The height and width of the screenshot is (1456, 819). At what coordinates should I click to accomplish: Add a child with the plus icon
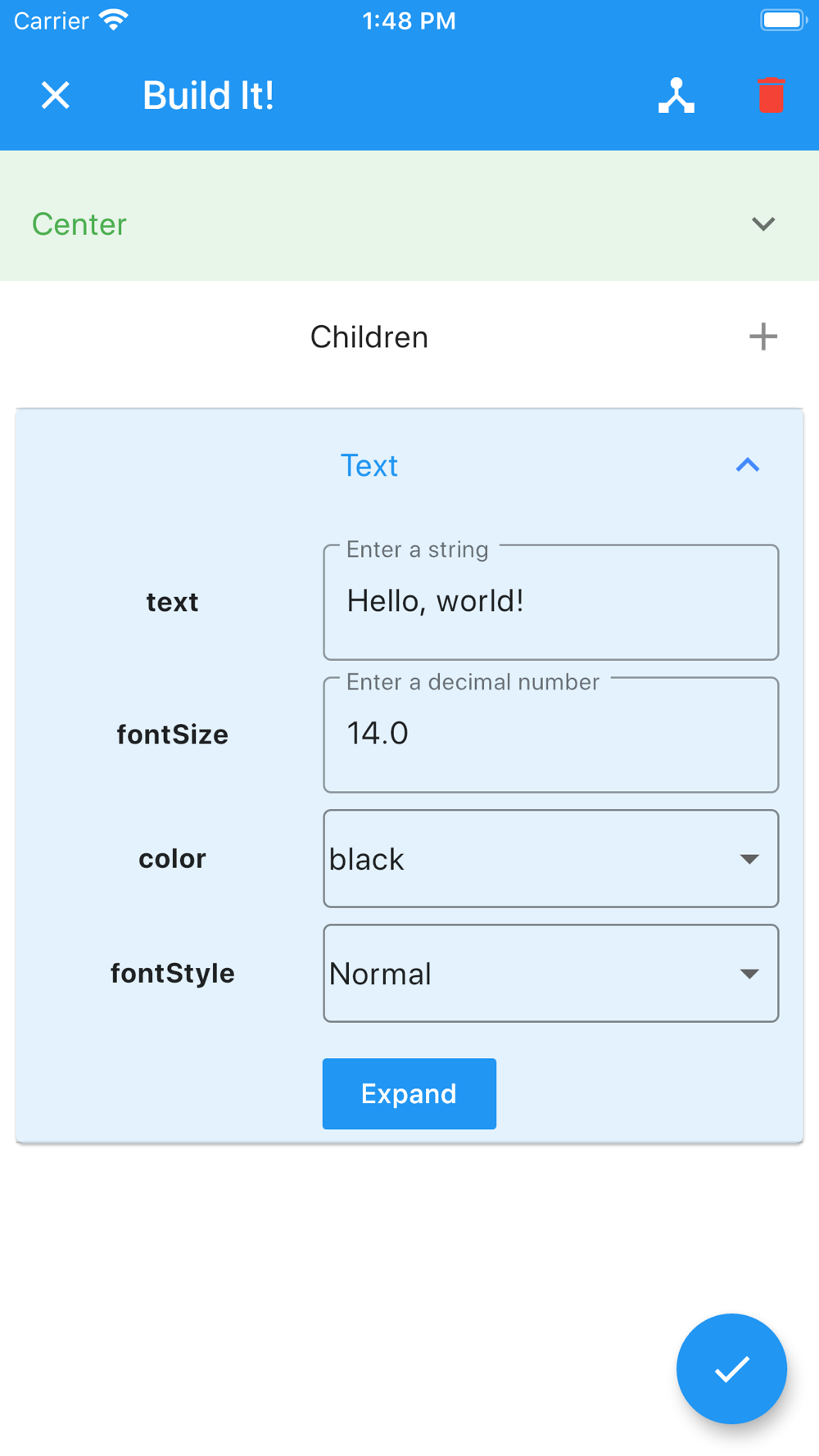tap(763, 337)
